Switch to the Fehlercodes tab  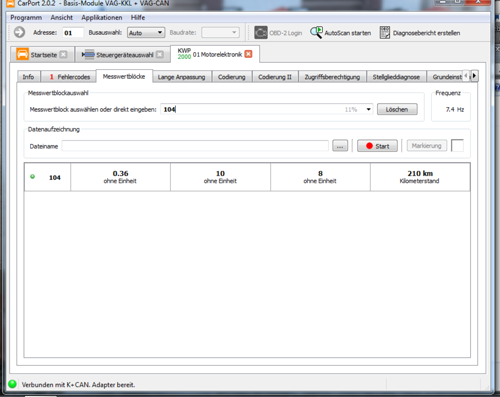[x=70, y=77]
